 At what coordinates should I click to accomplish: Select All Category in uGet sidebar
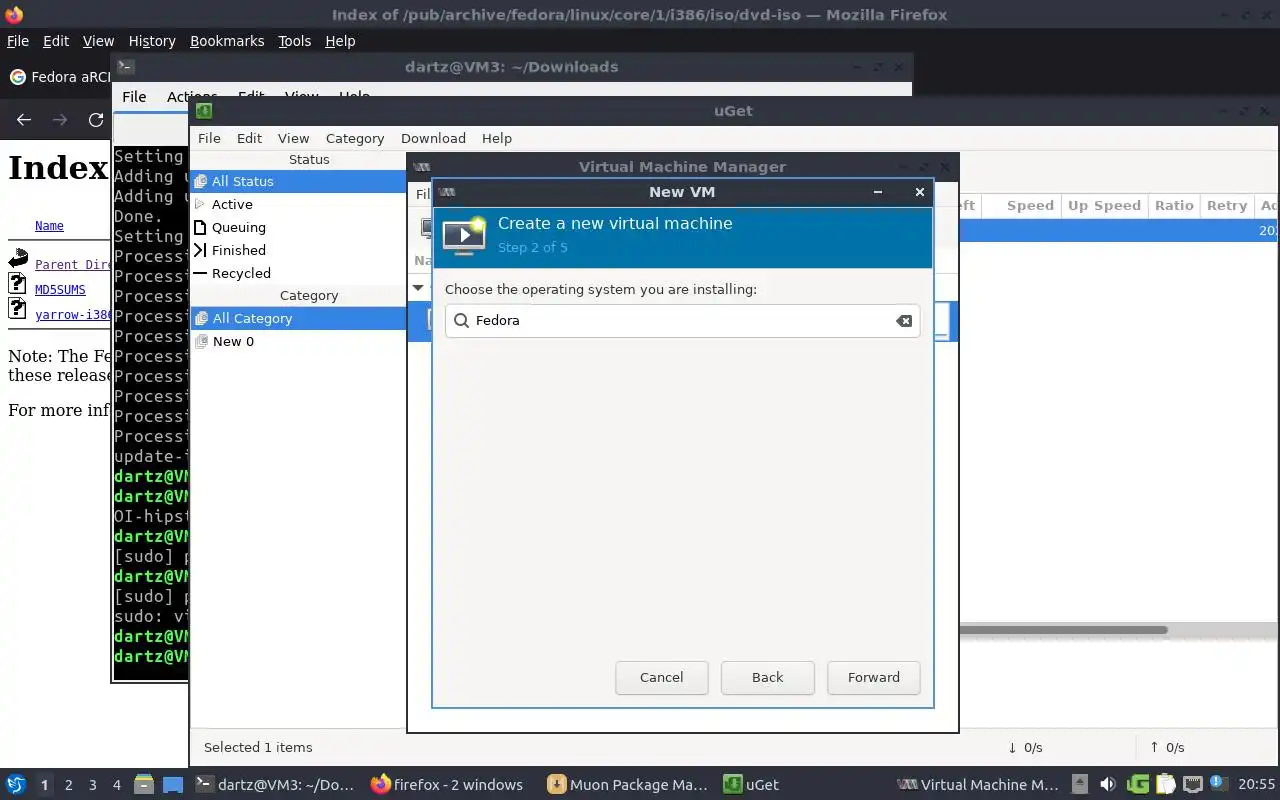pyautogui.click(x=298, y=318)
